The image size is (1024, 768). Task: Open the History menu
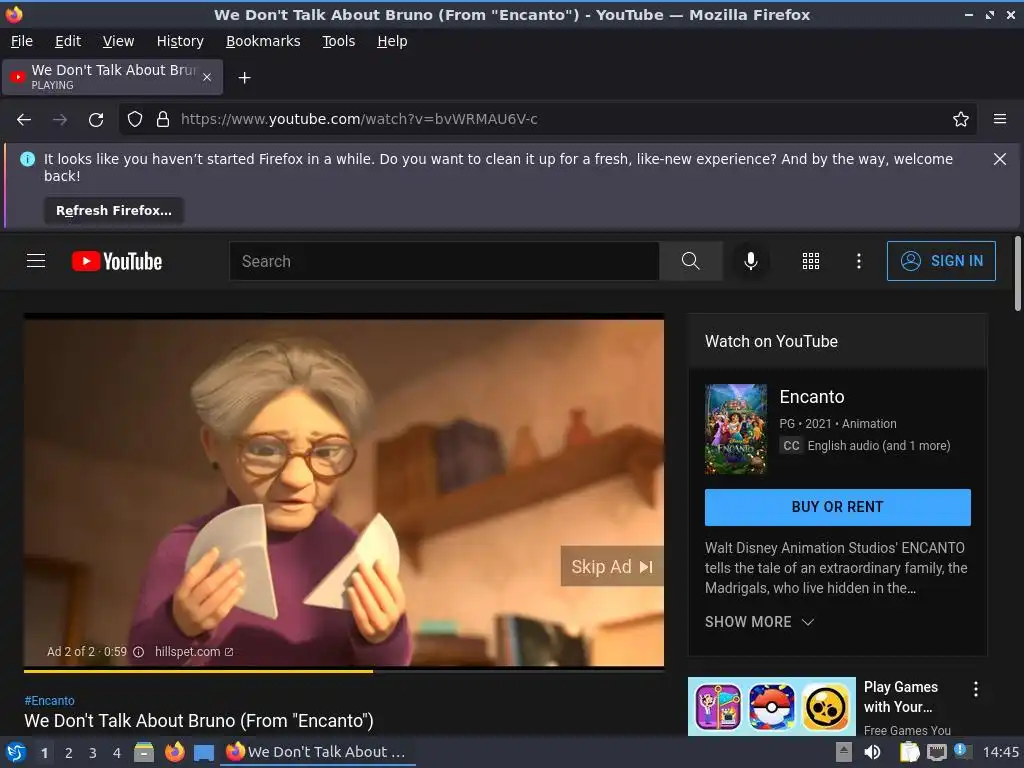point(180,41)
